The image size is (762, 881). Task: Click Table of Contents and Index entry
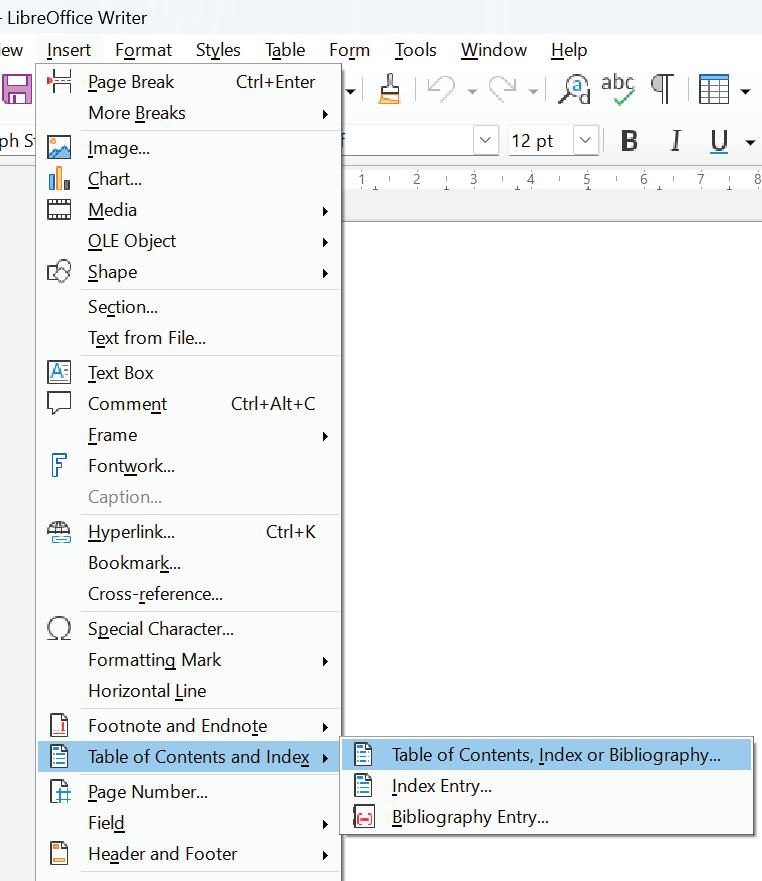pos(189,757)
